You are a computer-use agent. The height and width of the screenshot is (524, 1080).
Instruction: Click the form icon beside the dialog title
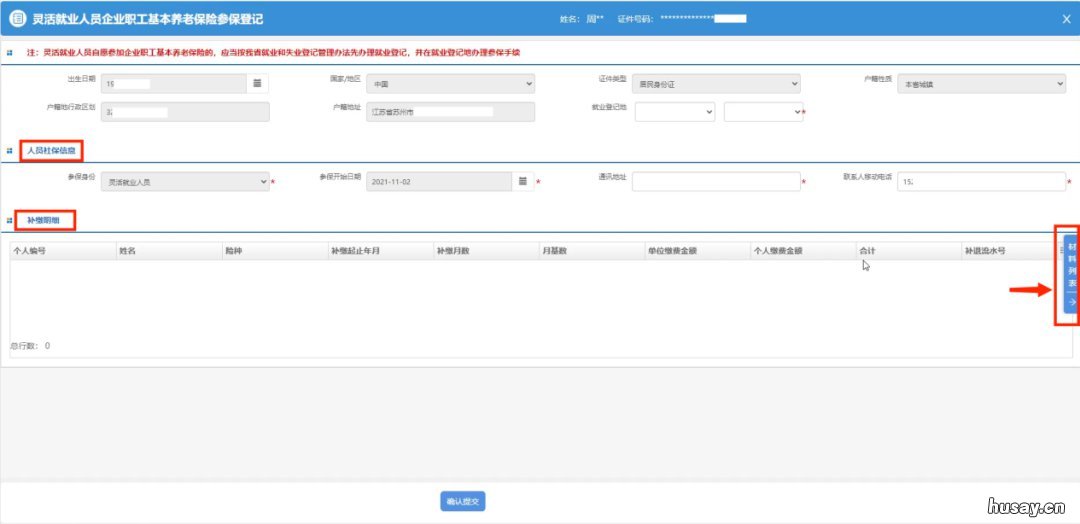(17, 19)
